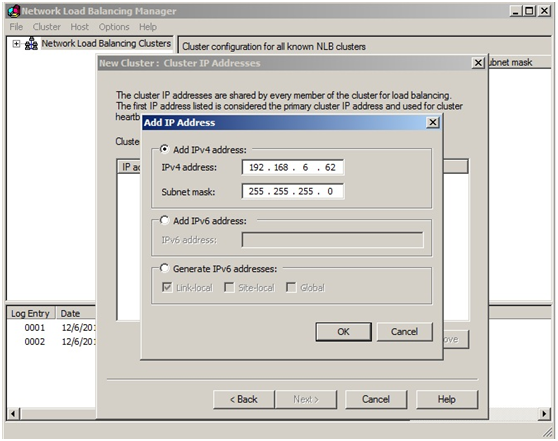Click the Log Entry column header
Viewport: 558px width, 441px height.
tap(31, 313)
